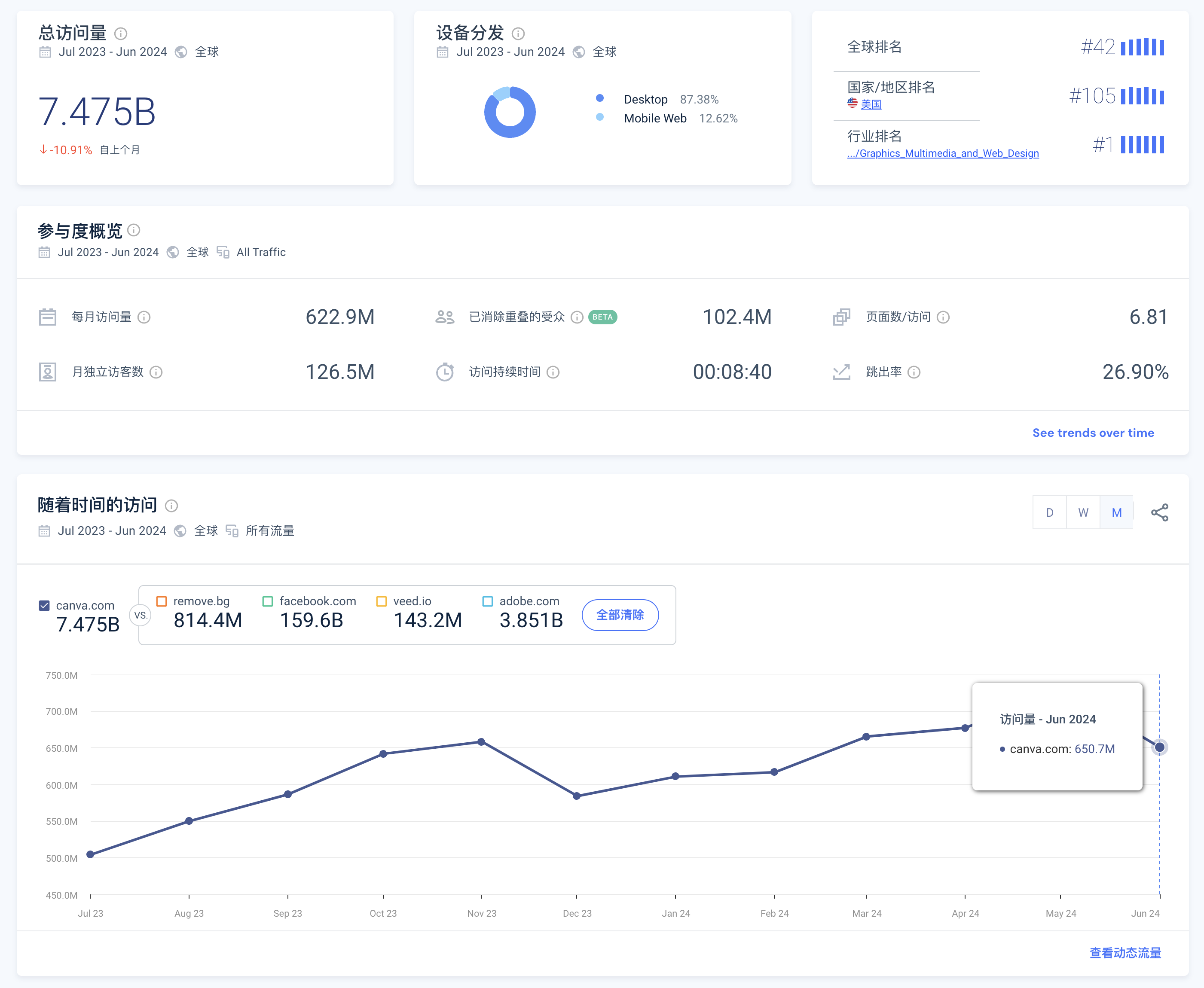Click the device icon beside All Traffic
This screenshot has width=1204, height=988.
point(223,252)
